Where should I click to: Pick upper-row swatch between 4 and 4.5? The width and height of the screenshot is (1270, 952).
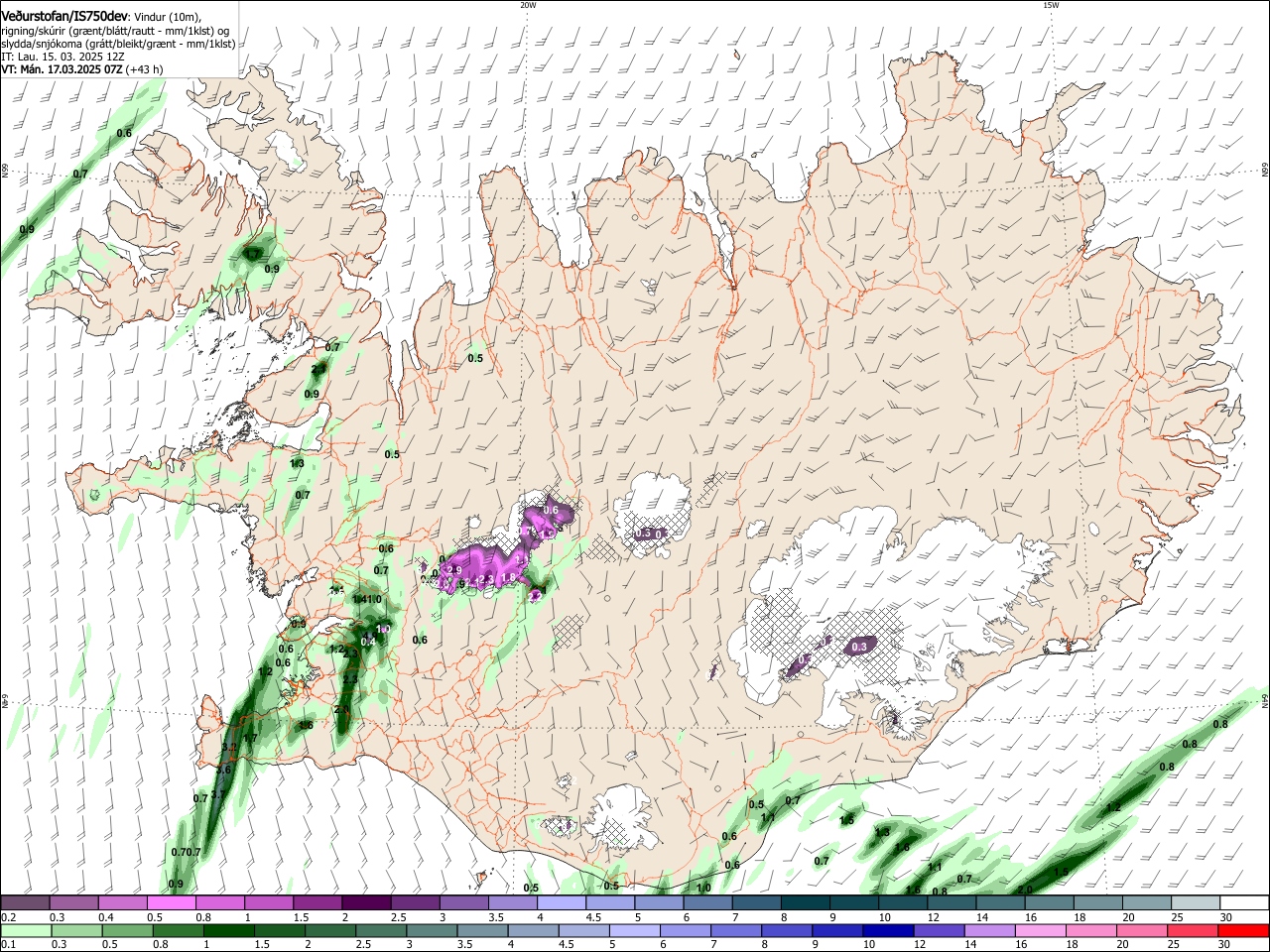click(x=562, y=903)
